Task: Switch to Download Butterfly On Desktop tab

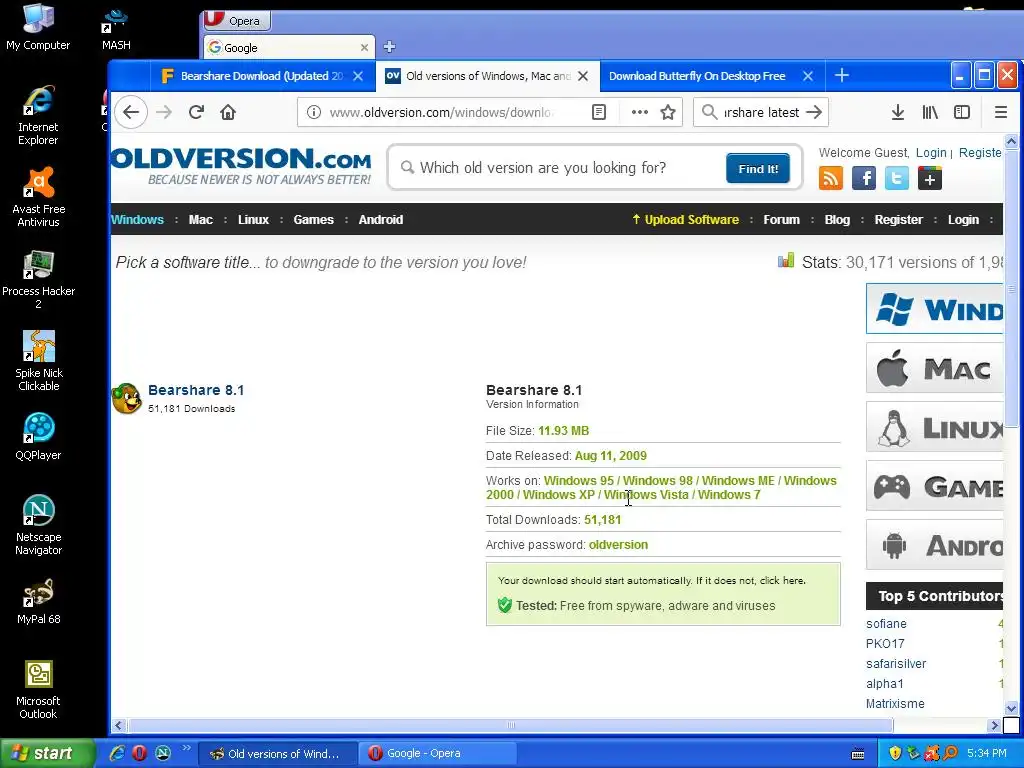Action: [697, 76]
